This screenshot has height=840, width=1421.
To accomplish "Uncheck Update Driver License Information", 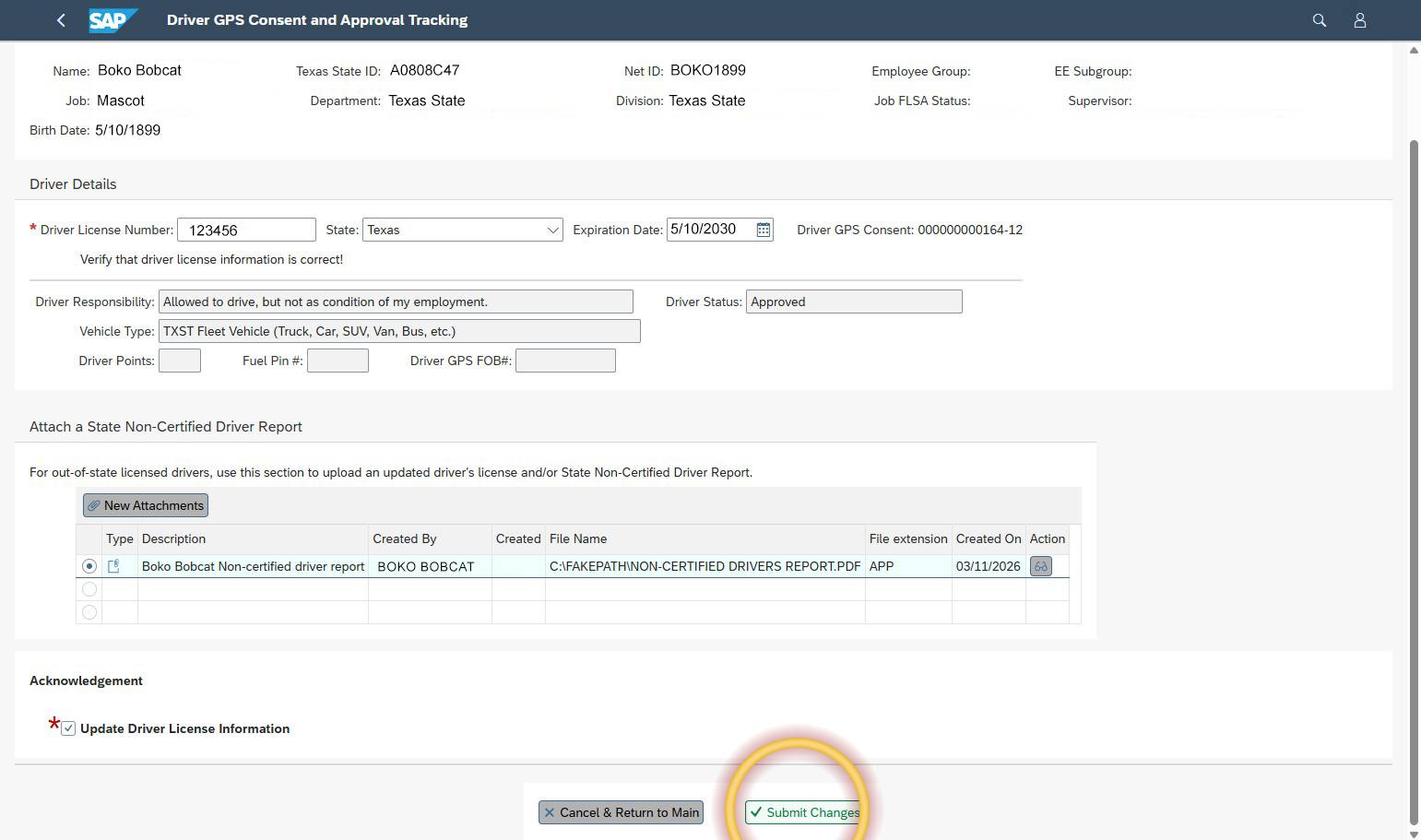I will coord(68,728).
